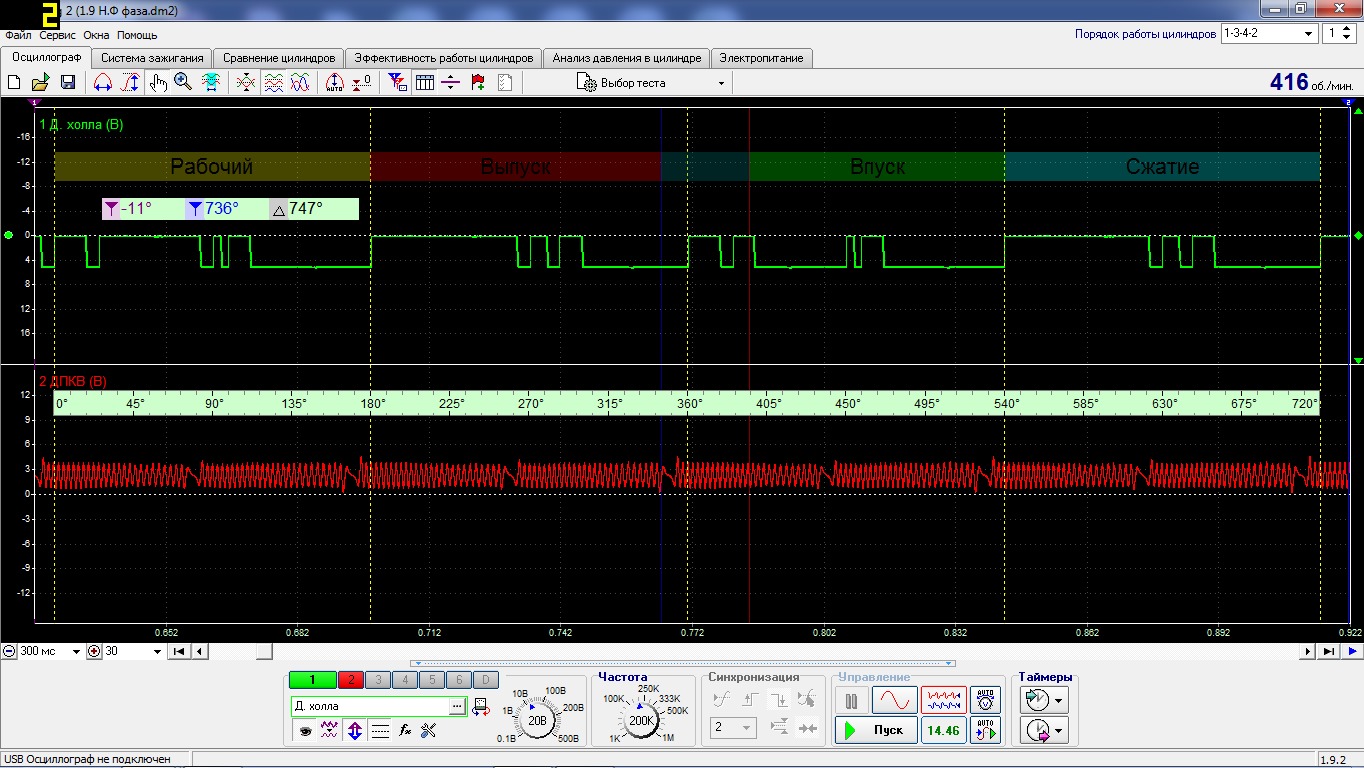This screenshot has height=768, width=1364.
Task: Click the AUTO waveform play button
Action: pyautogui.click(x=986, y=731)
